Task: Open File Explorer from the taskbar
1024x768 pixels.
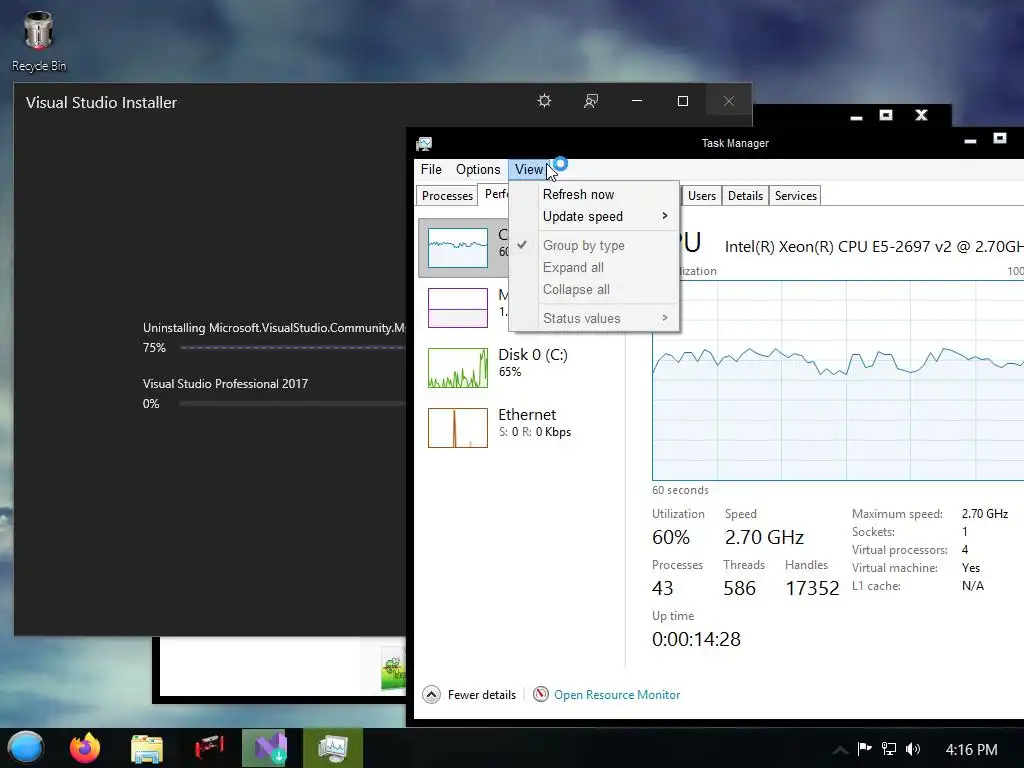Action: 146,748
